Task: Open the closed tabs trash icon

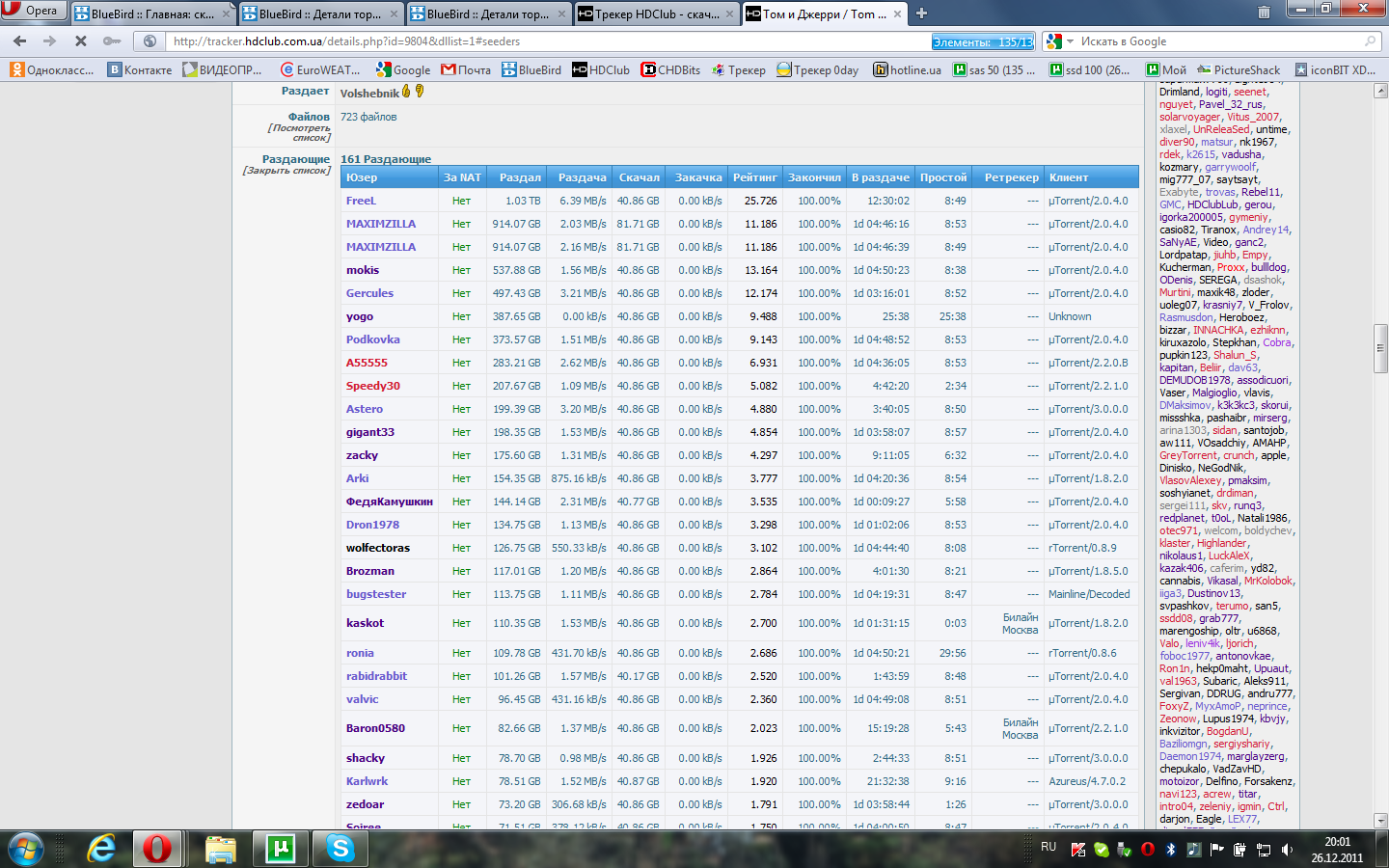Action: pos(1264,13)
